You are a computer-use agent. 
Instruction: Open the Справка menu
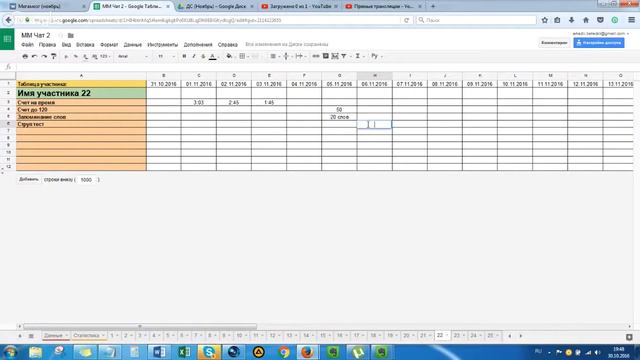point(227,44)
